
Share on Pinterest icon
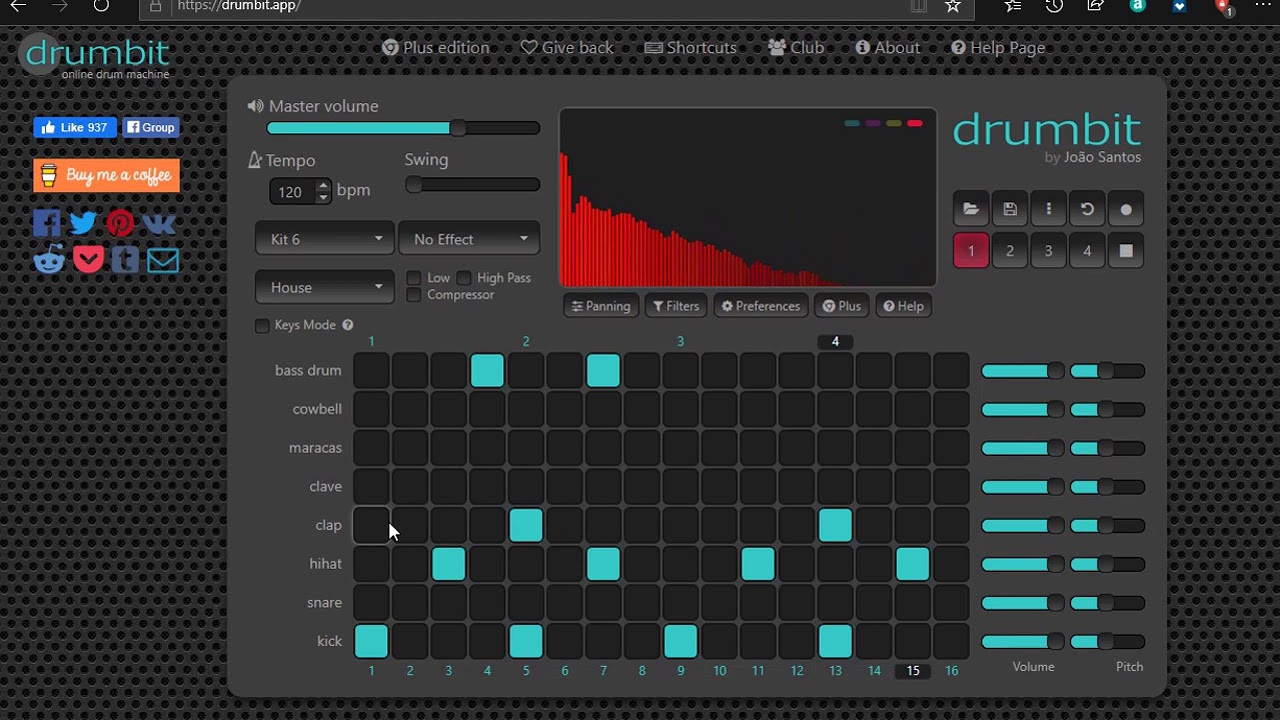click(120, 222)
